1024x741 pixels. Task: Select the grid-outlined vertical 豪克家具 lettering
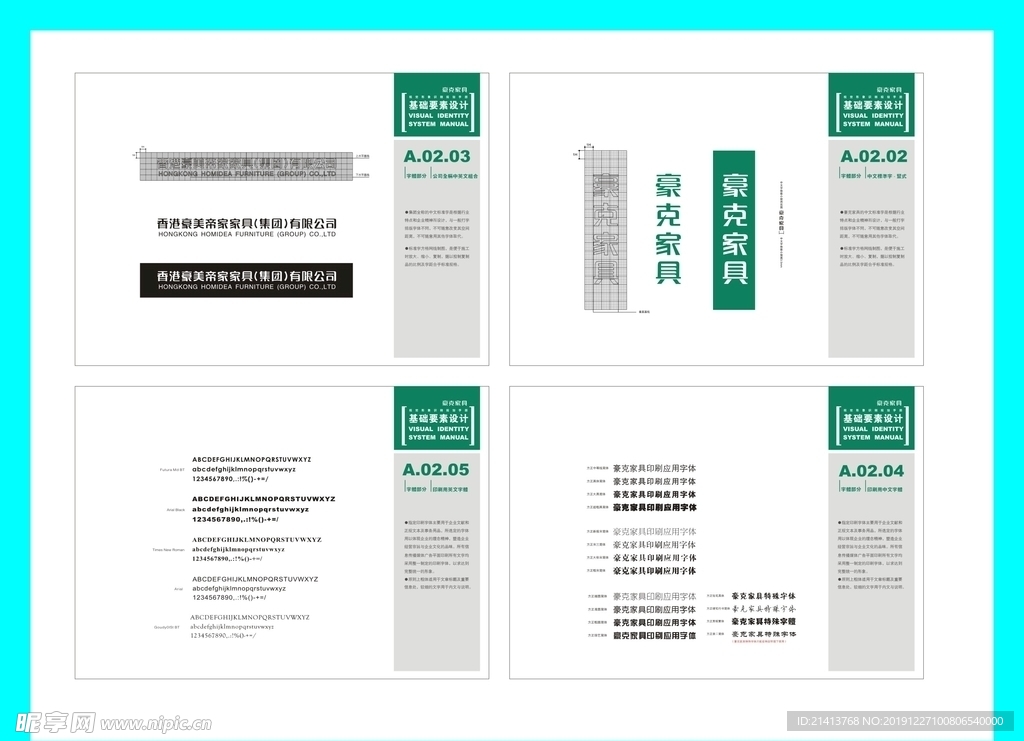pyautogui.click(x=605, y=229)
